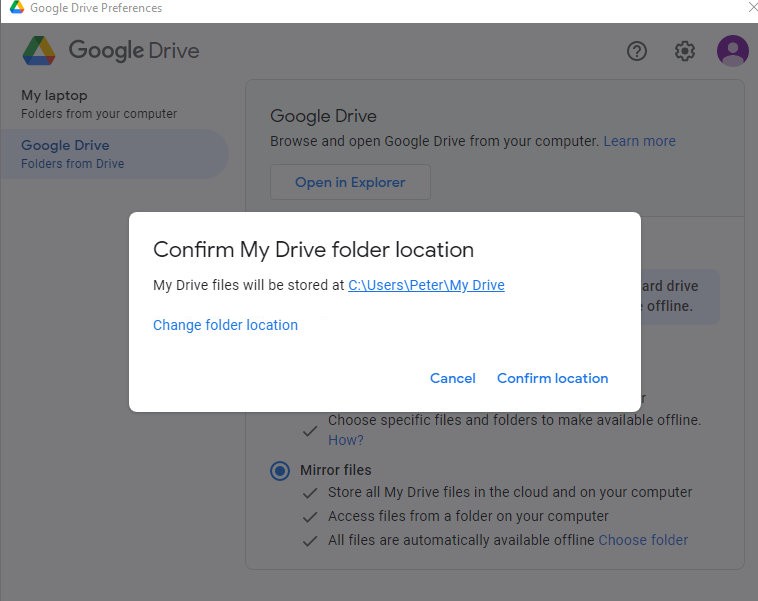Click Confirm location button
The image size is (758, 601).
click(x=553, y=378)
